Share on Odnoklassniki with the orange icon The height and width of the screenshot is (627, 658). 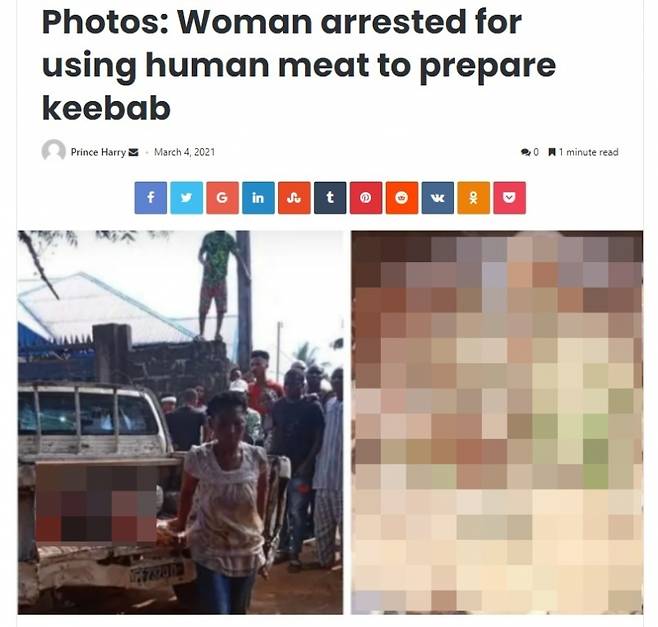coord(474,198)
